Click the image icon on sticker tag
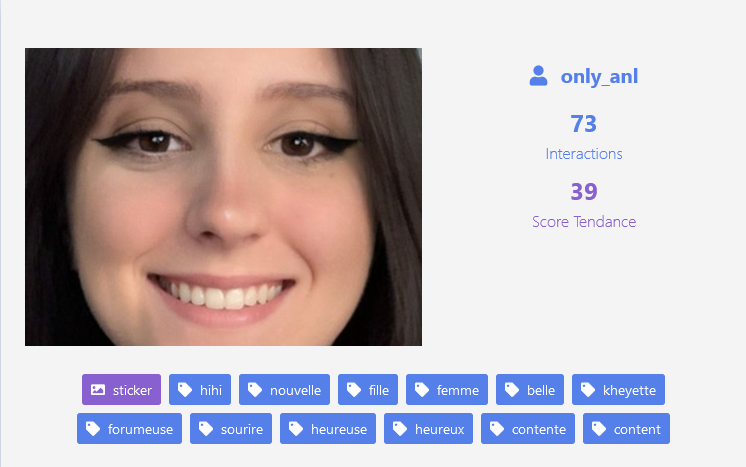 click(x=98, y=390)
